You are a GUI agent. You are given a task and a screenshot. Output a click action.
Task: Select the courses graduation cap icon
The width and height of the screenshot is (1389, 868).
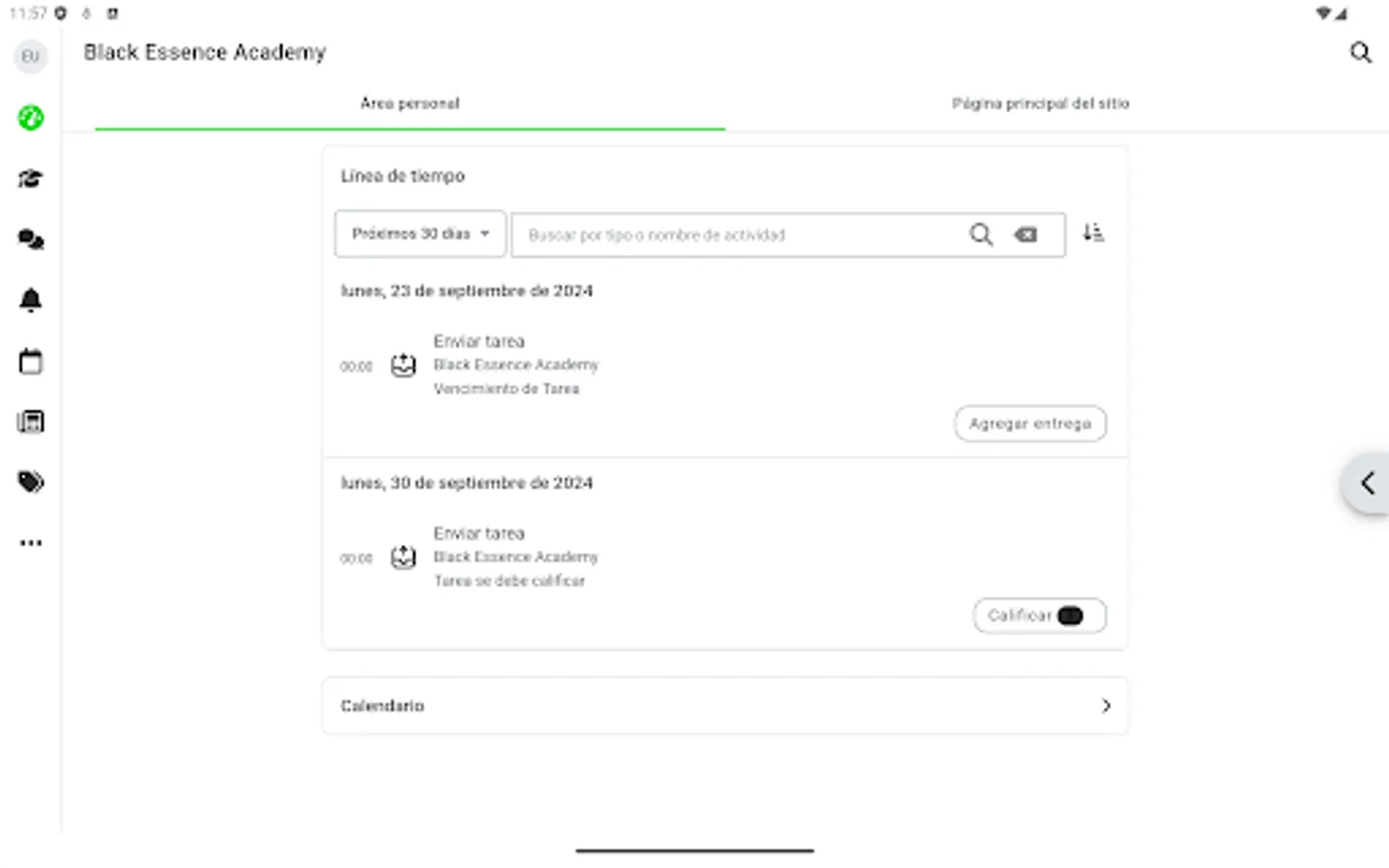click(x=30, y=178)
